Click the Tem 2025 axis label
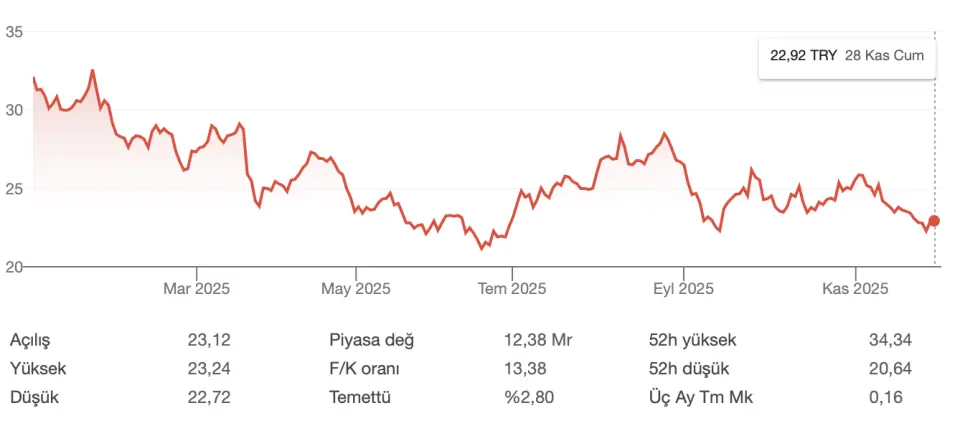This screenshot has width=960, height=436. coord(512,289)
